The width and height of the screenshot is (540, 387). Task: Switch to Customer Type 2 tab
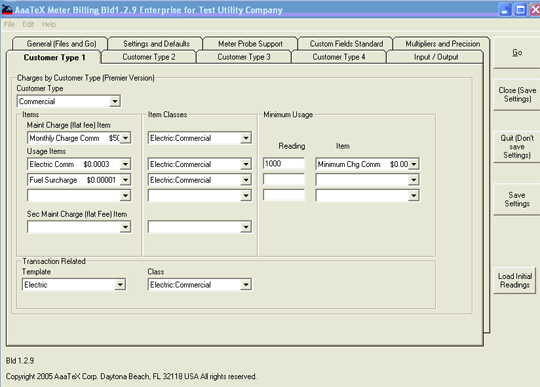coord(149,57)
